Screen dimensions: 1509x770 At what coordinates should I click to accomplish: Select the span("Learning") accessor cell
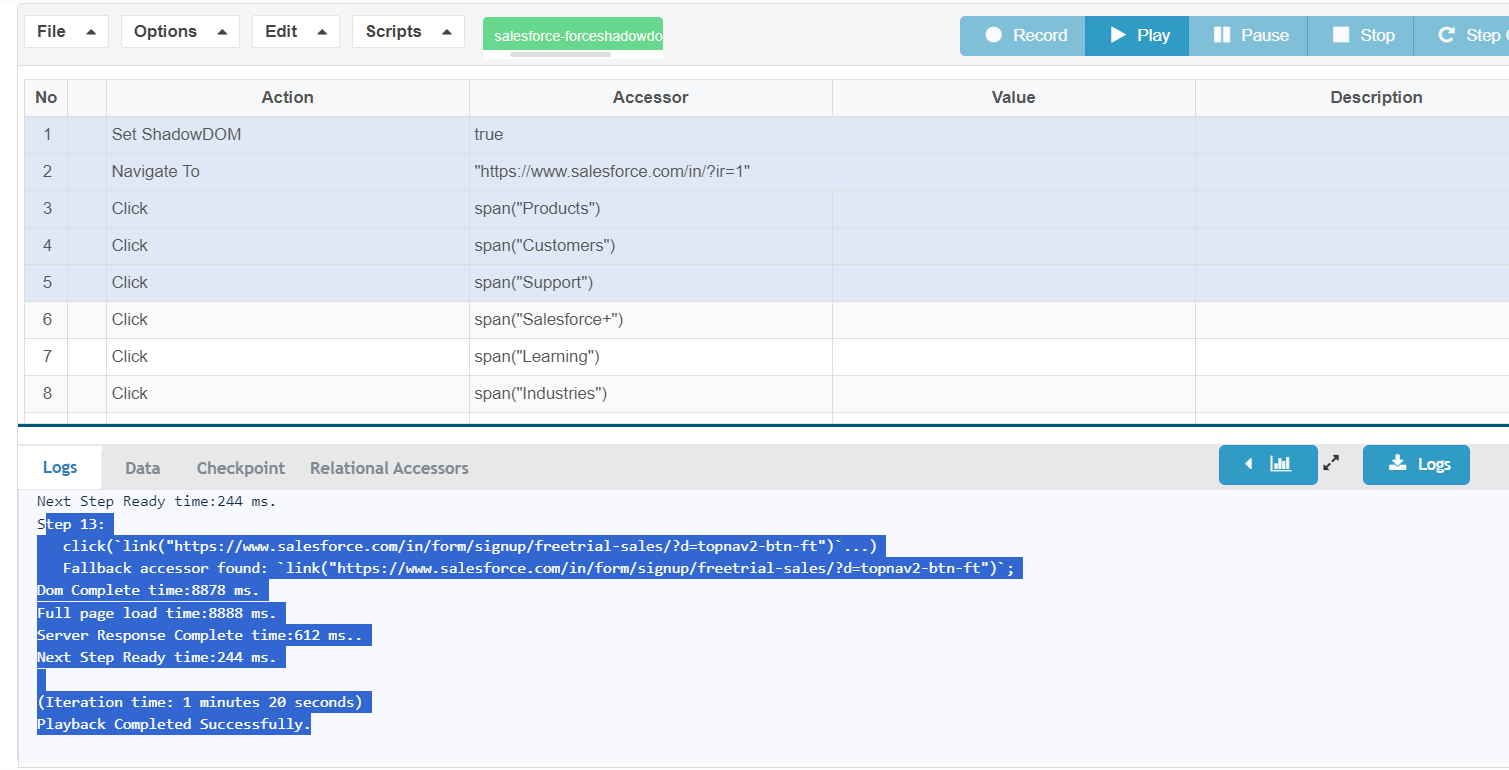tap(651, 357)
